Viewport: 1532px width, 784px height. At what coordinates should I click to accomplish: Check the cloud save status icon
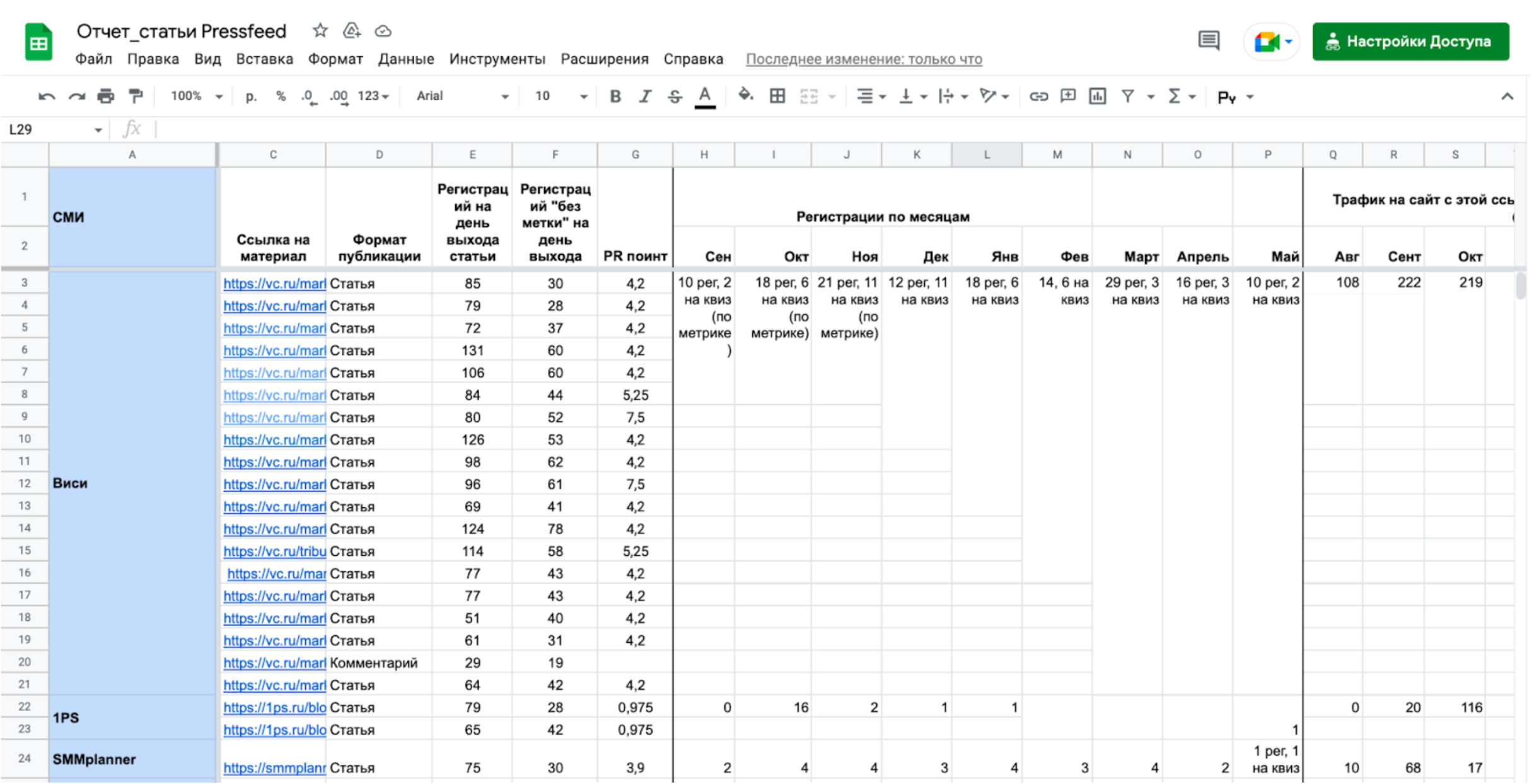(x=383, y=31)
